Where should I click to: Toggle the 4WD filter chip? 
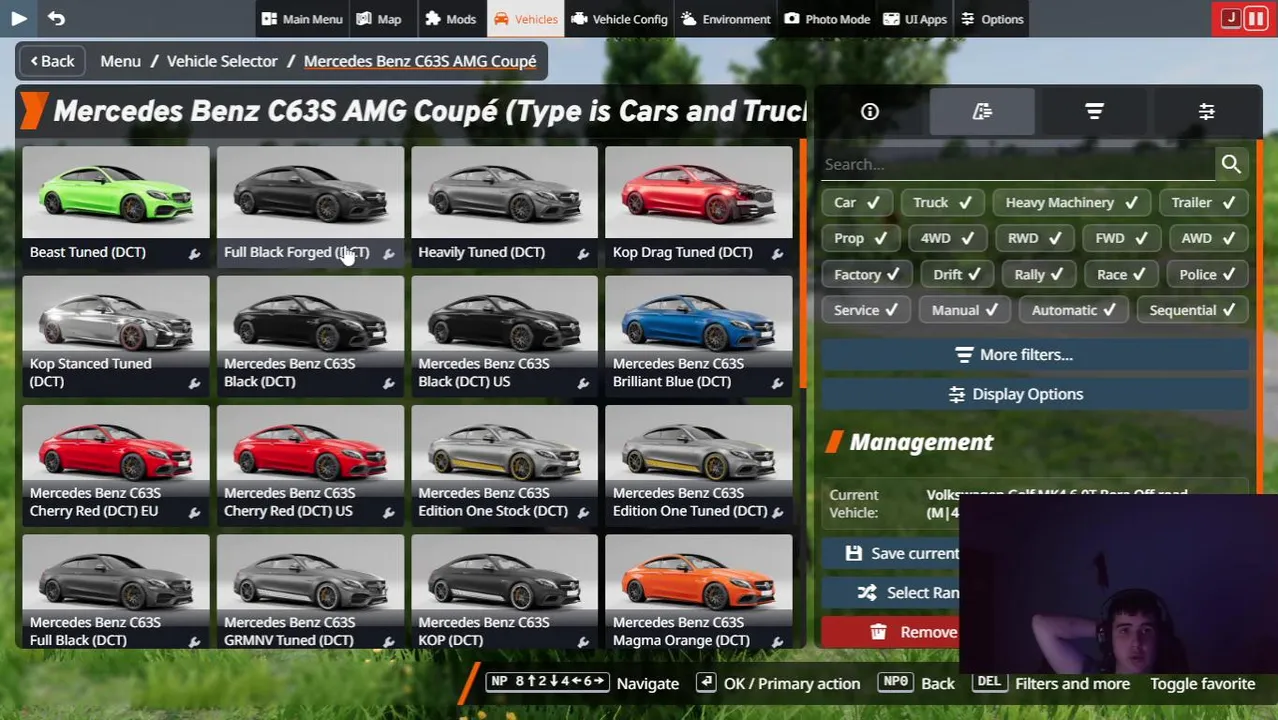tap(947, 238)
